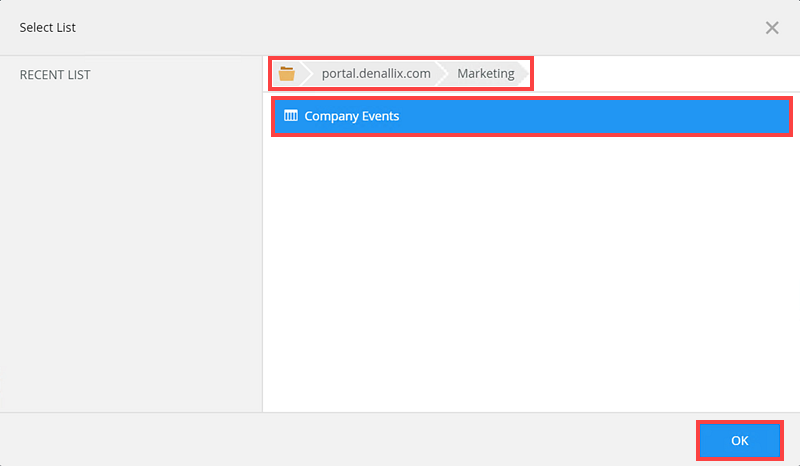Viewport: 800px width, 466px height.
Task: Open the Marketing breadcrumb segment
Action: (486, 73)
